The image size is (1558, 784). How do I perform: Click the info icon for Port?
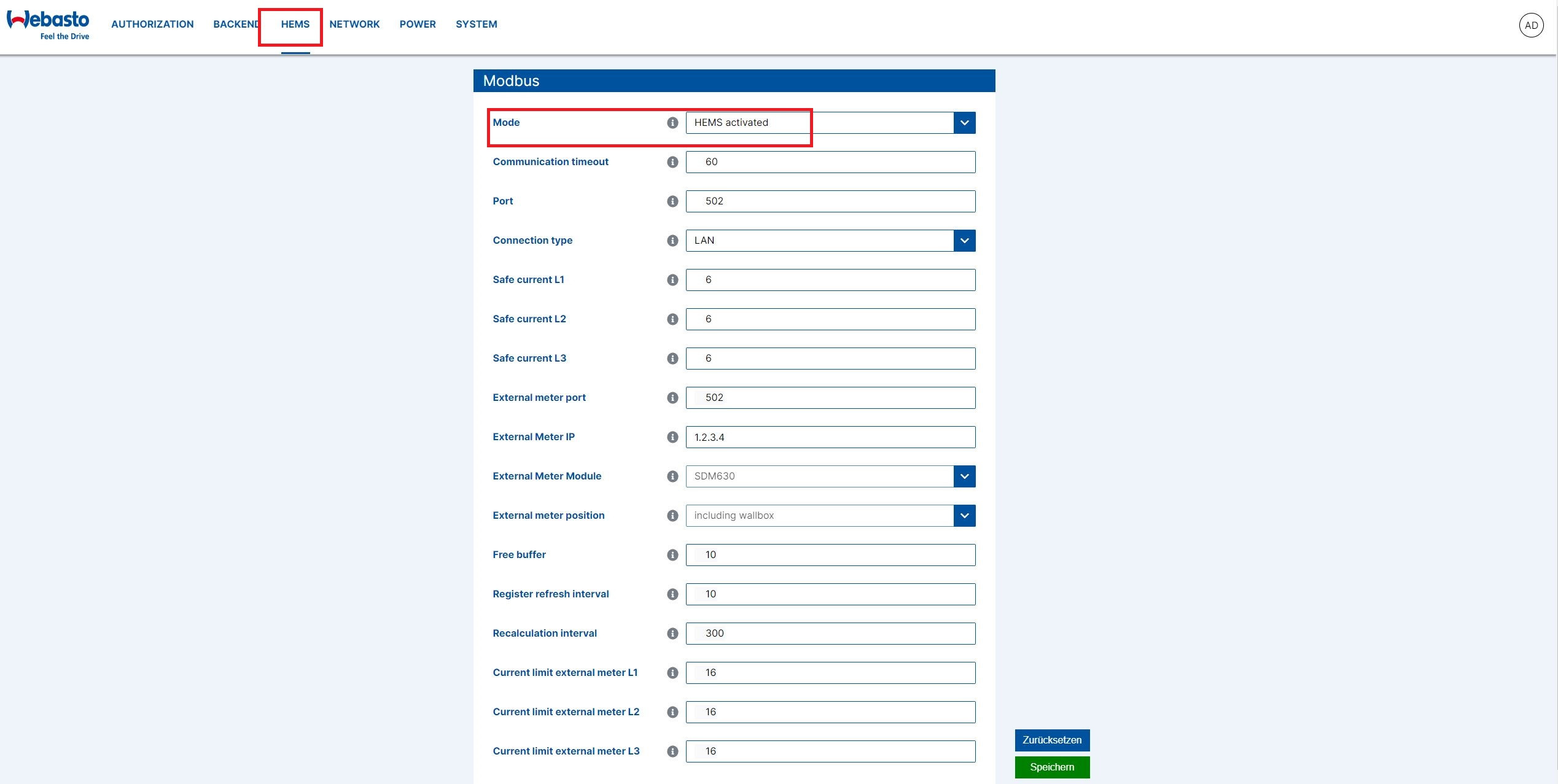(x=672, y=201)
